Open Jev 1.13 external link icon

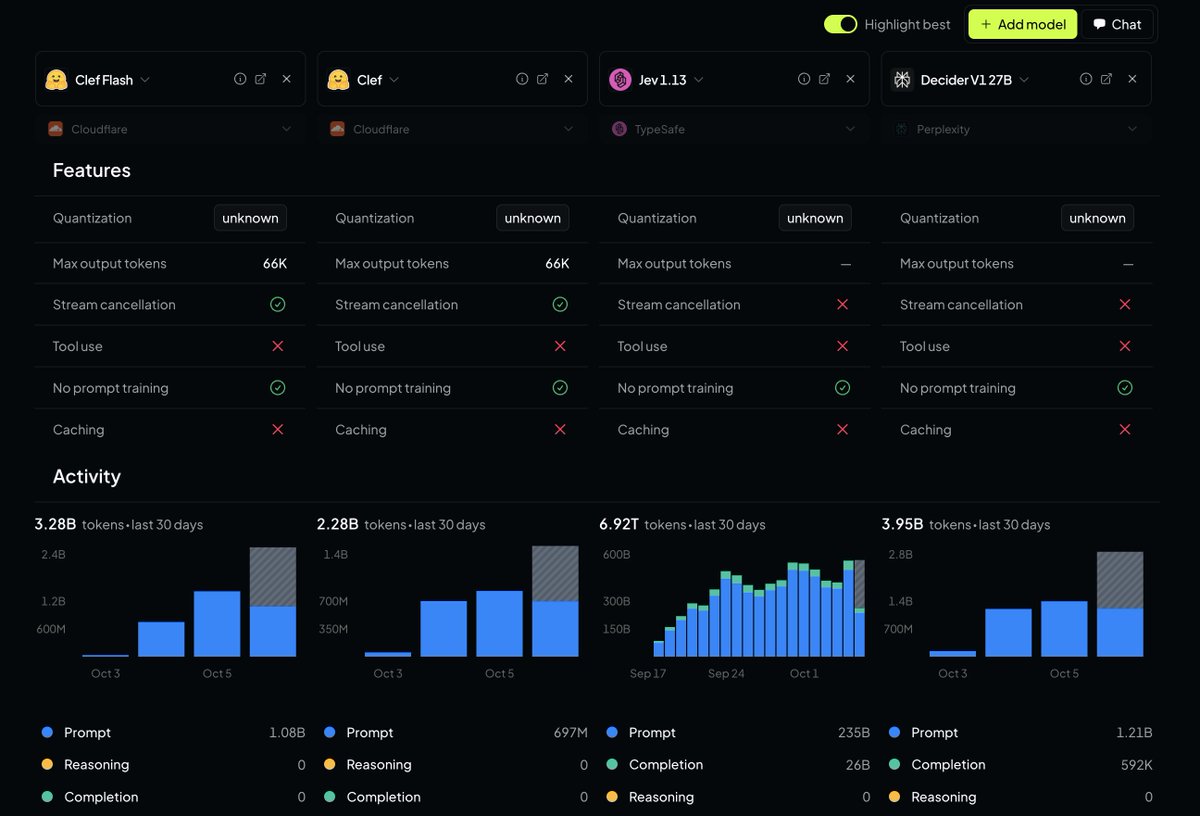pyautogui.click(x=825, y=79)
